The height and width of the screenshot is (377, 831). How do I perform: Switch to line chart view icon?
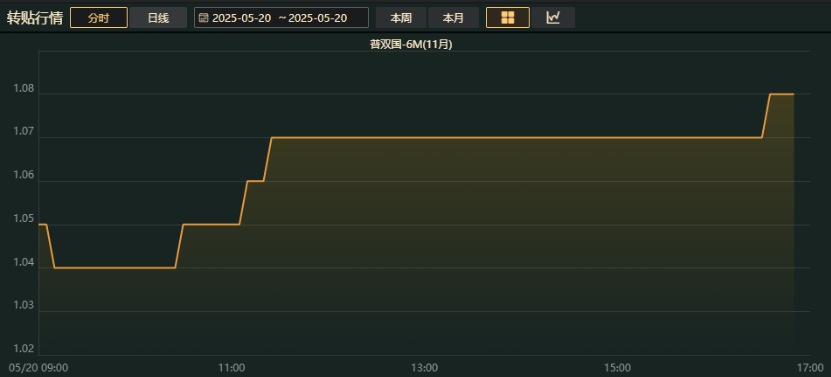(553, 17)
